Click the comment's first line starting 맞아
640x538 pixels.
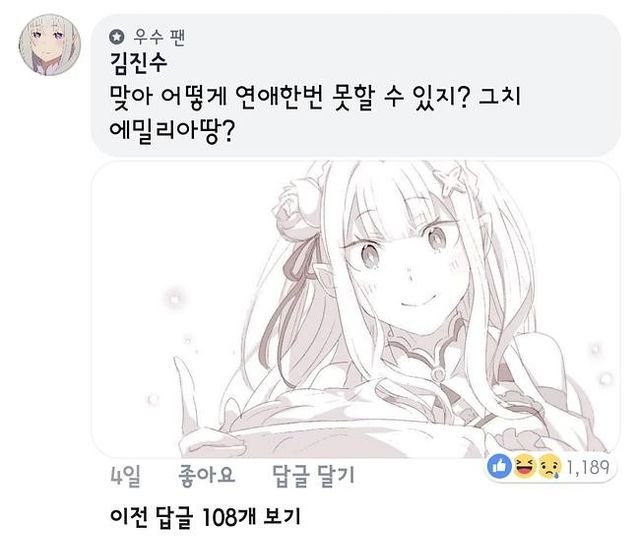[x=316, y=97]
